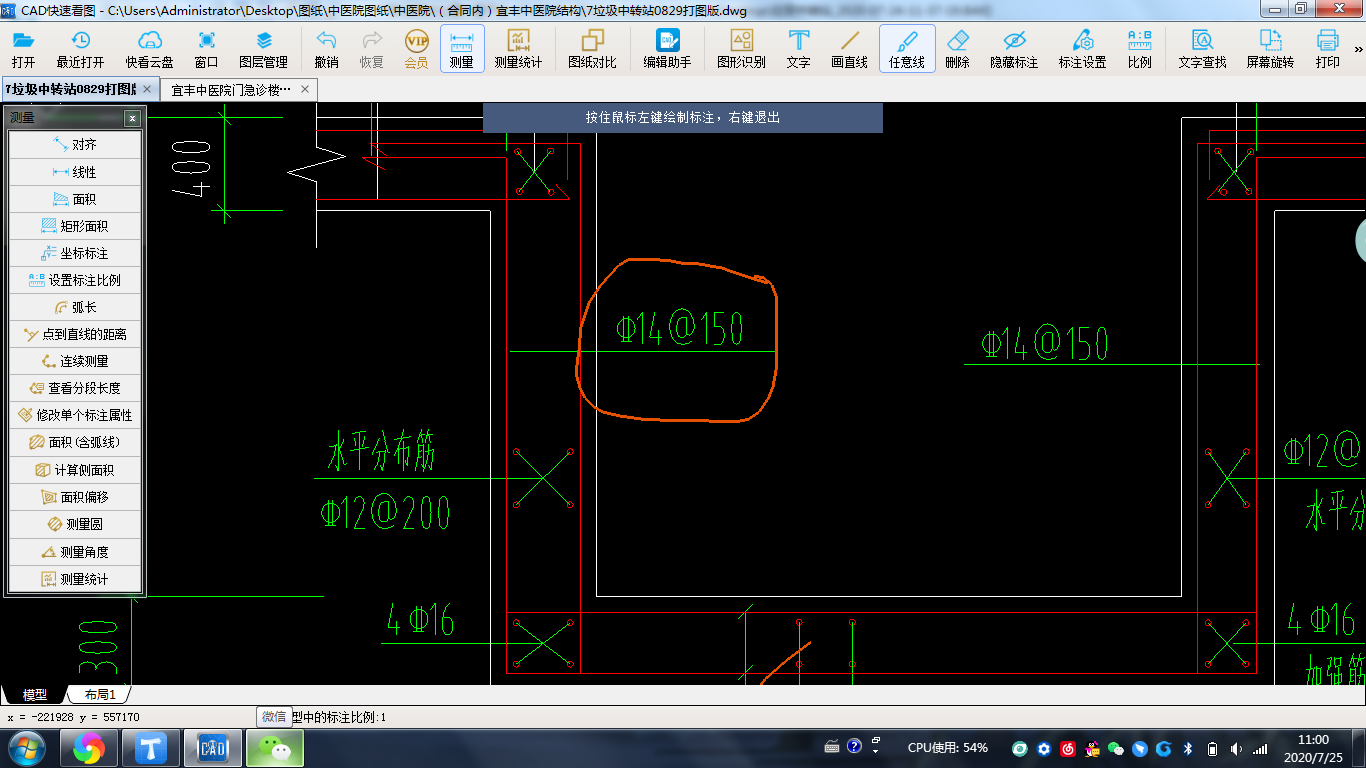
Task: Open the VIP 会员 membership icon
Action: 417,49
